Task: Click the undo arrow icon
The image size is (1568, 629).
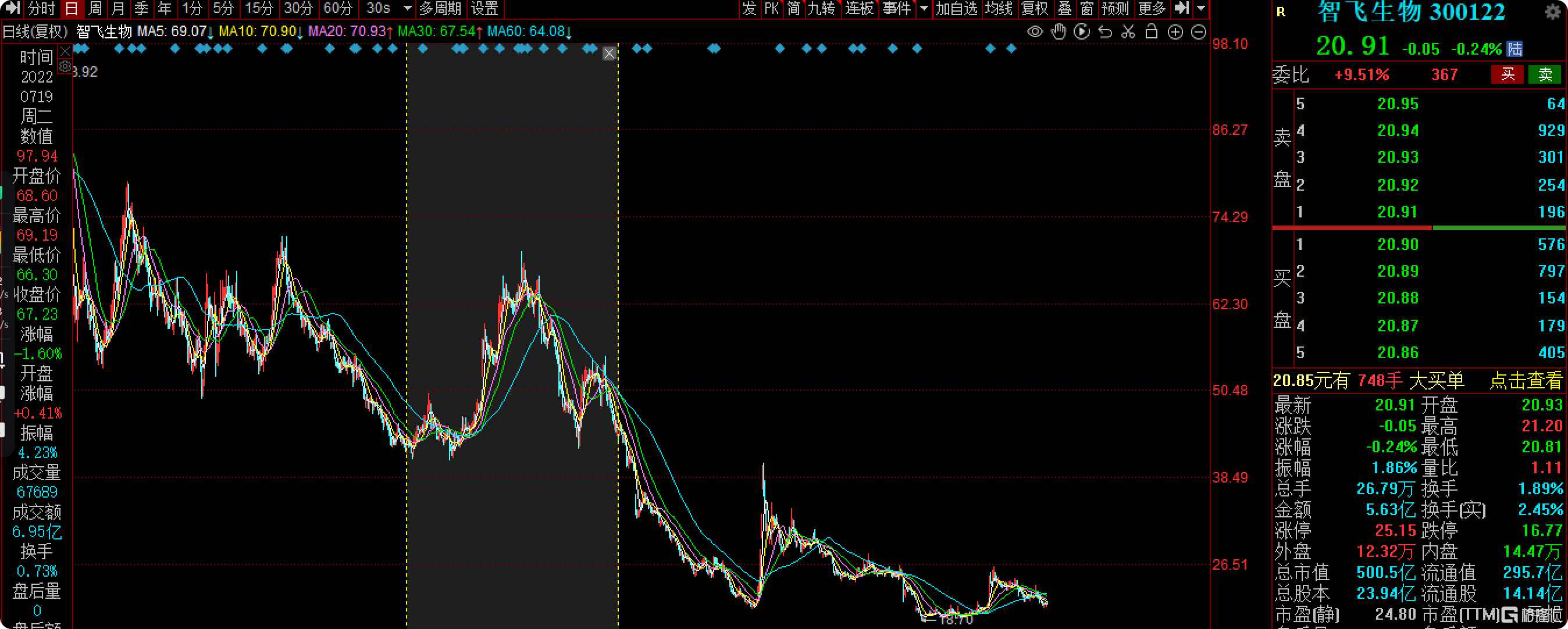Action: 1105,31
